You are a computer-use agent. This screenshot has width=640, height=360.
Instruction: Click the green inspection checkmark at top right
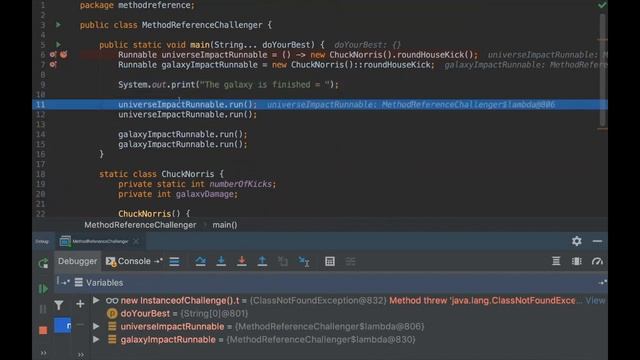pos(602,5)
